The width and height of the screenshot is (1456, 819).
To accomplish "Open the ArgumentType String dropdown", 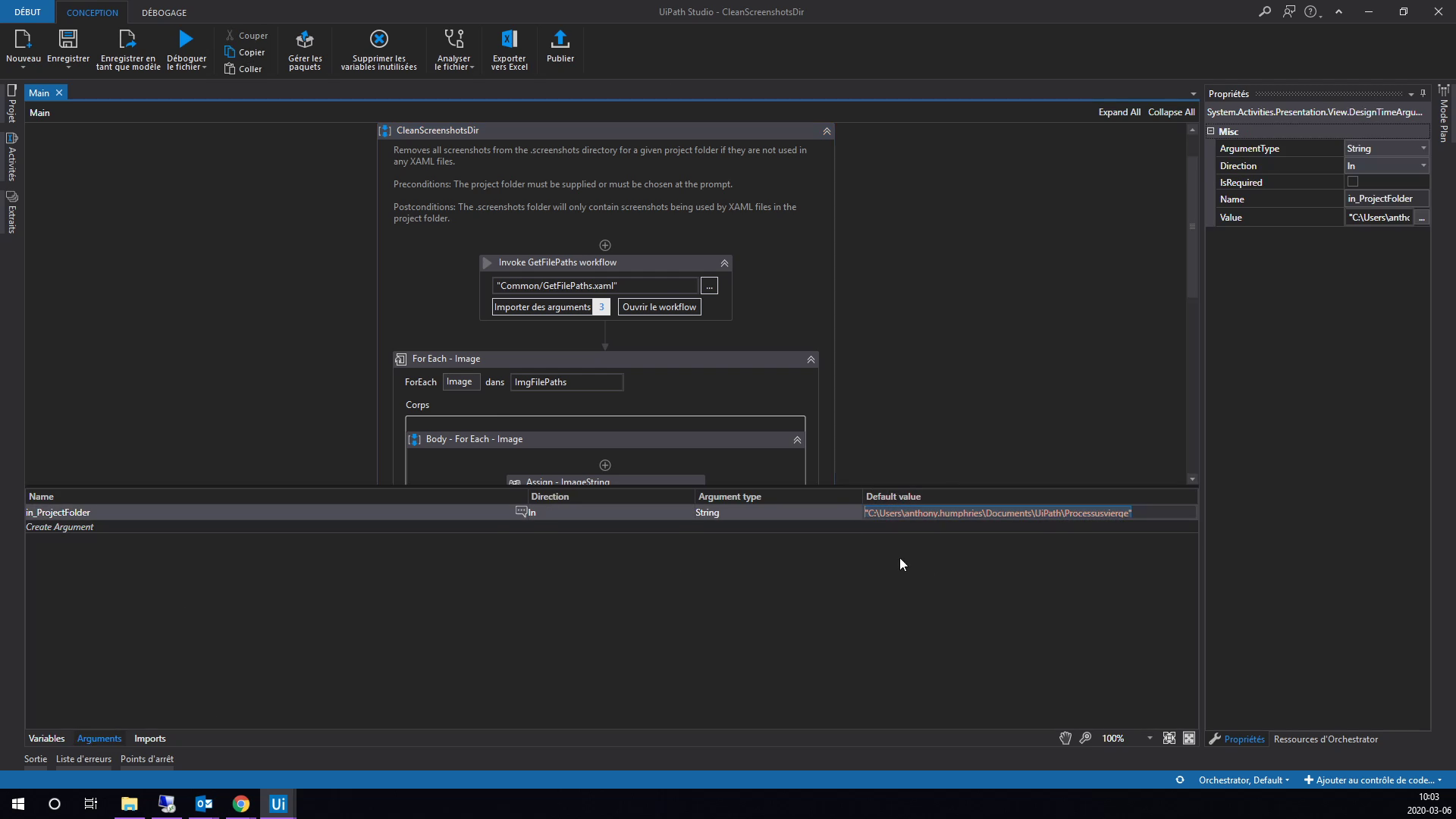I will click(1423, 149).
